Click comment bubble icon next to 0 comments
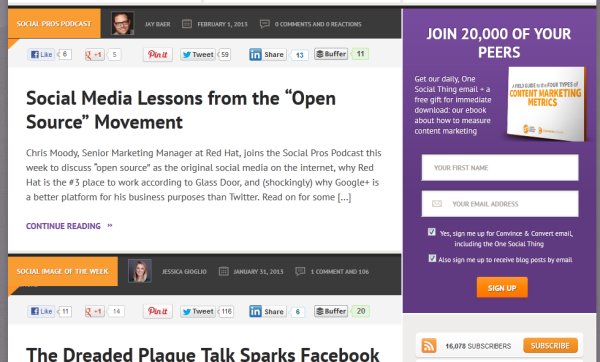The width and height of the screenshot is (600, 362). coord(264,24)
